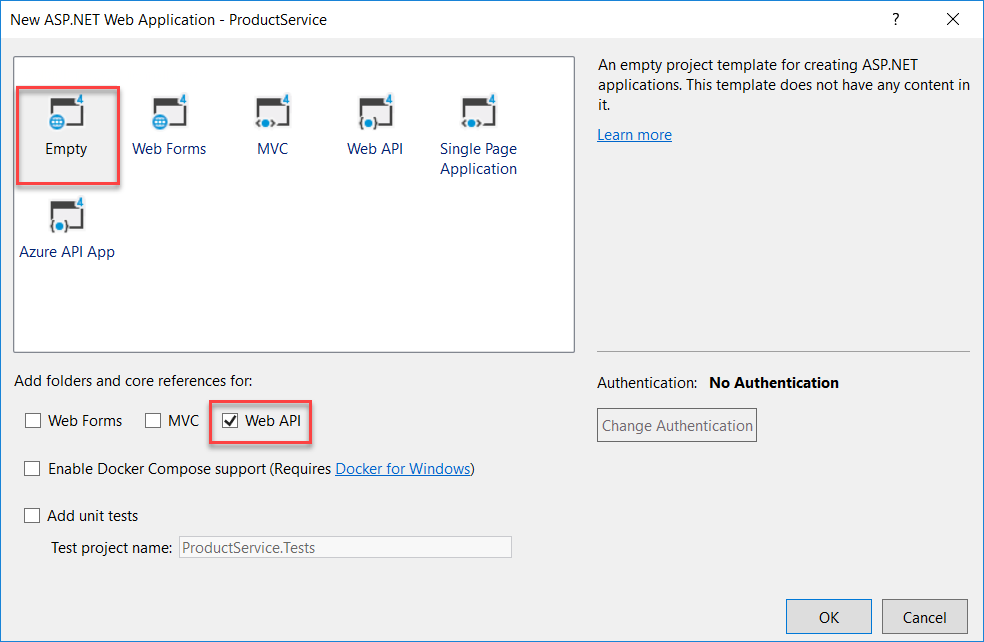
Task: Select the Web API template
Action: [x=375, y=125]
